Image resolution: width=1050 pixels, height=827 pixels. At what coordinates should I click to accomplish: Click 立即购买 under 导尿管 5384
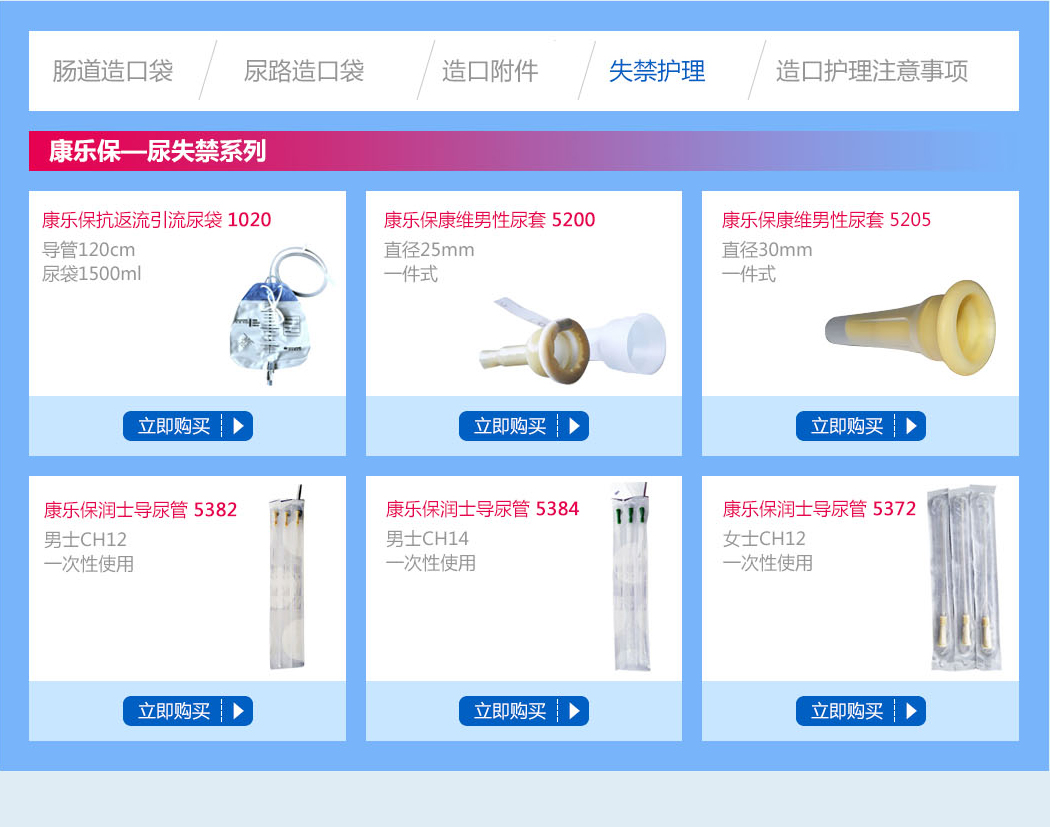[524, 710]
